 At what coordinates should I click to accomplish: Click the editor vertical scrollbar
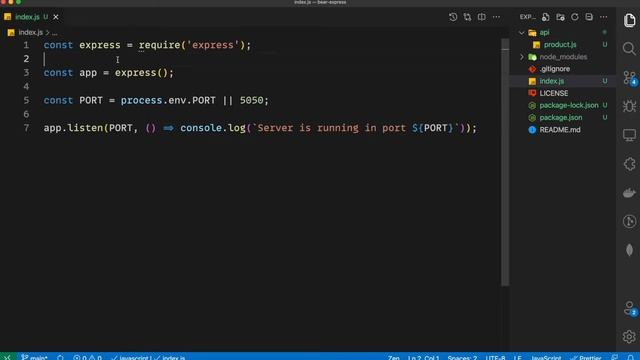click(505, 162)
